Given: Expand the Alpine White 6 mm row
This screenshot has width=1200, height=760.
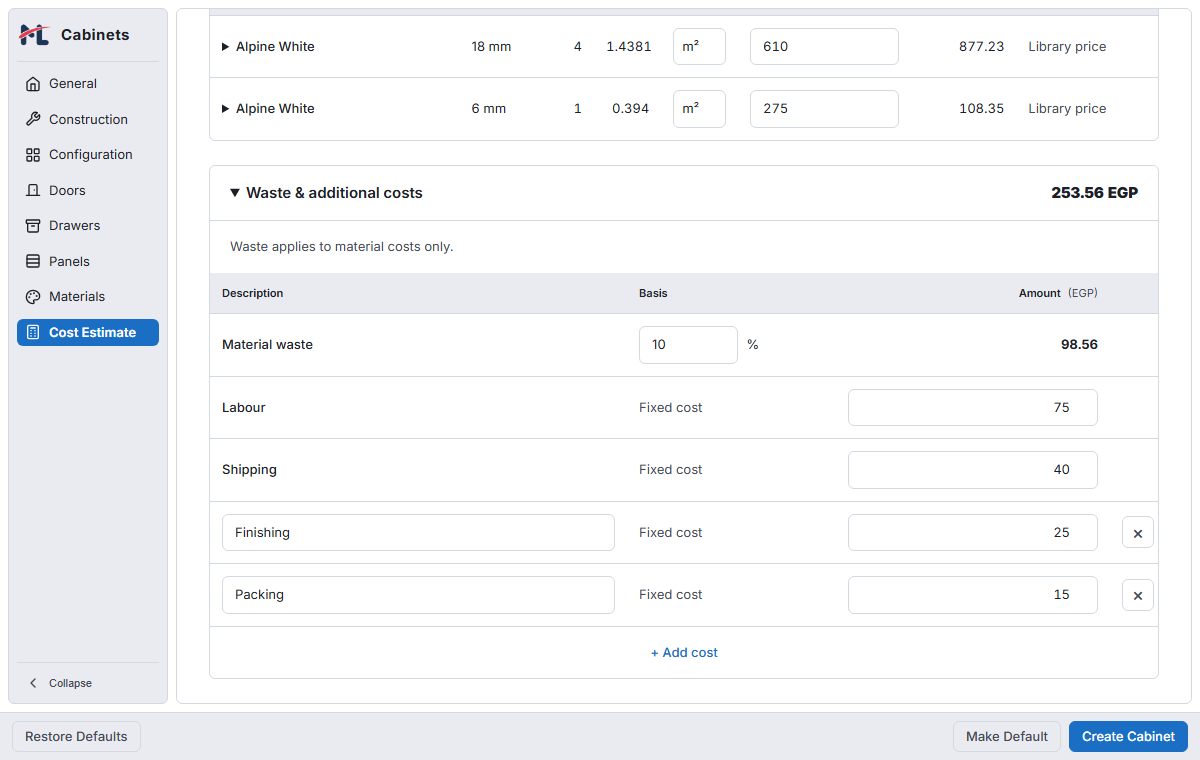Looking at the screenshot, I should [x=225, y=109].
